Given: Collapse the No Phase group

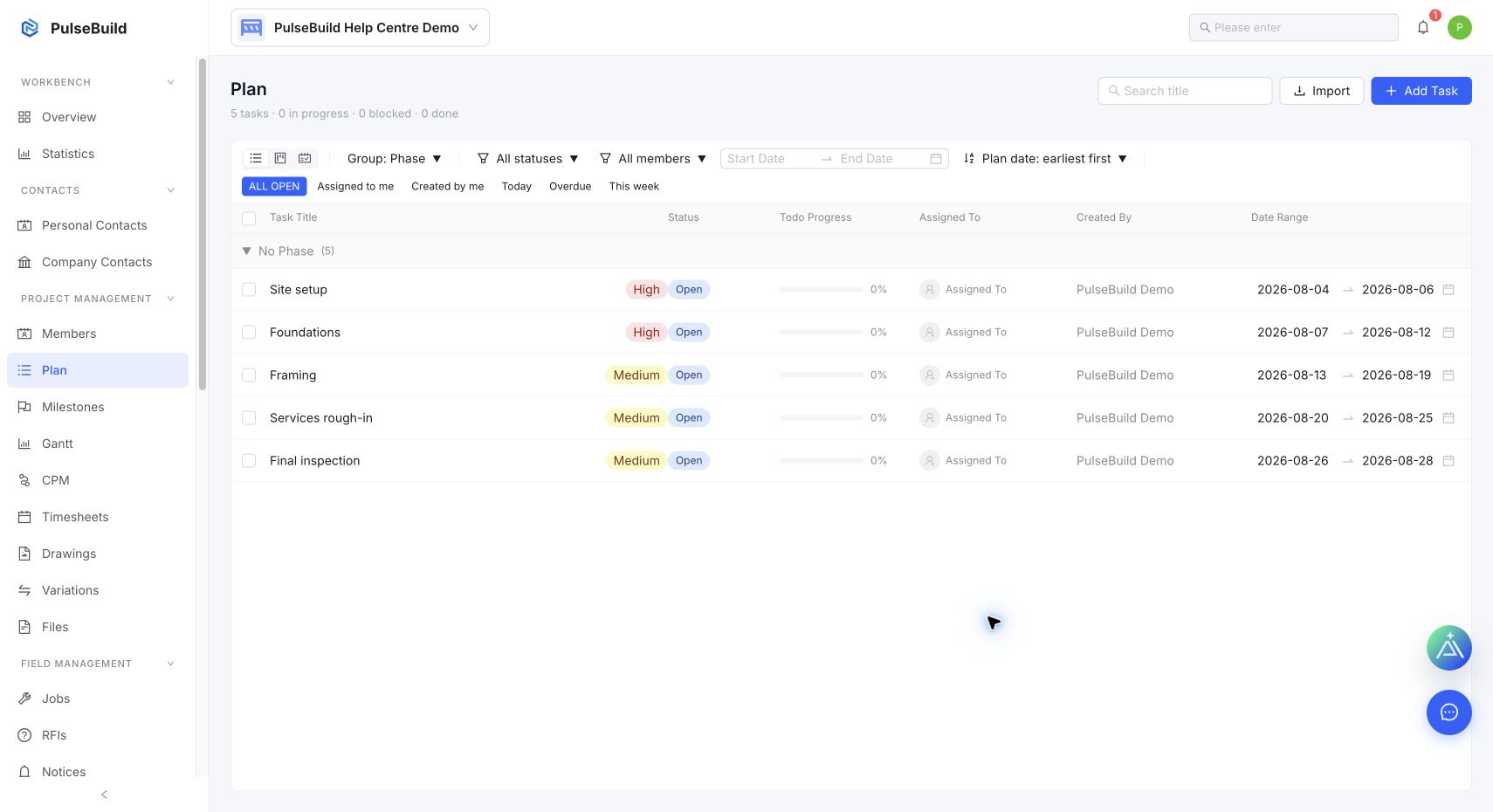Looking at the screenshot, I should (246, 251).
